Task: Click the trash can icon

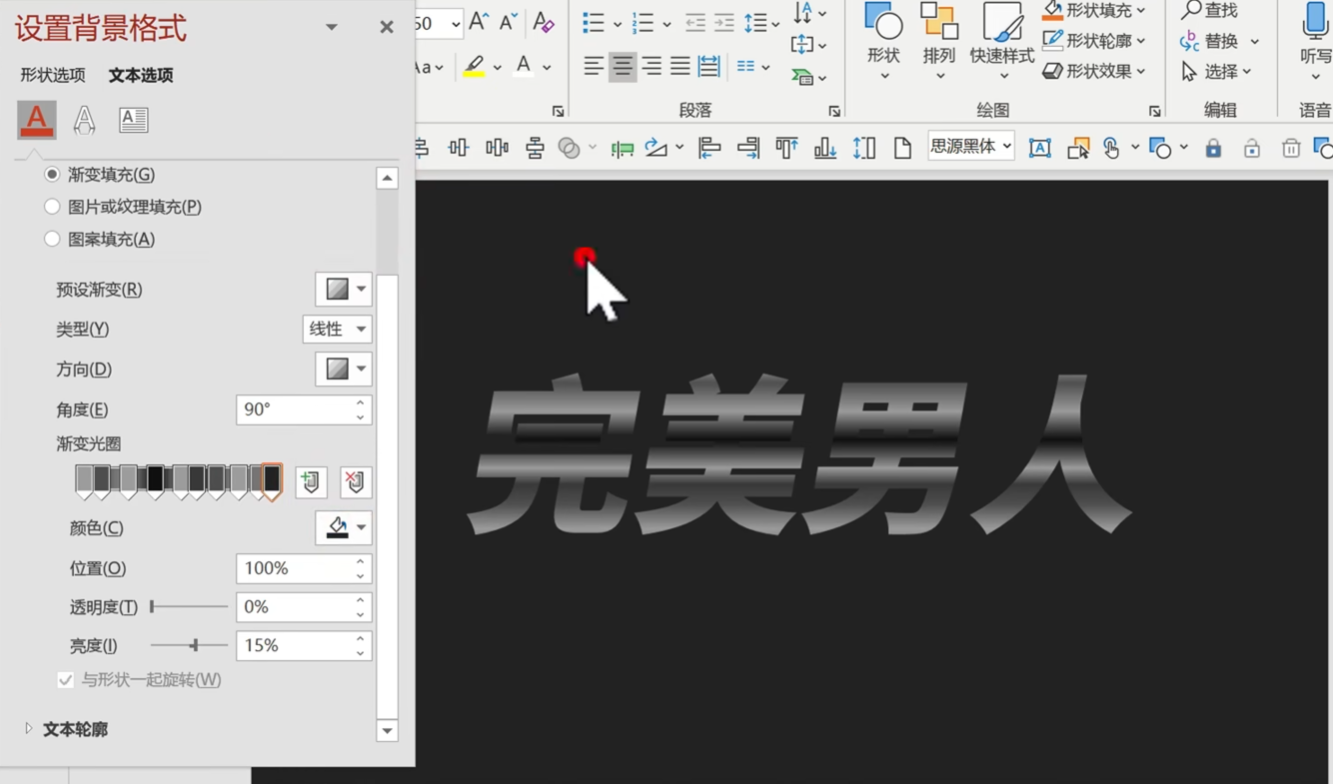Action: coord(1291,148)
